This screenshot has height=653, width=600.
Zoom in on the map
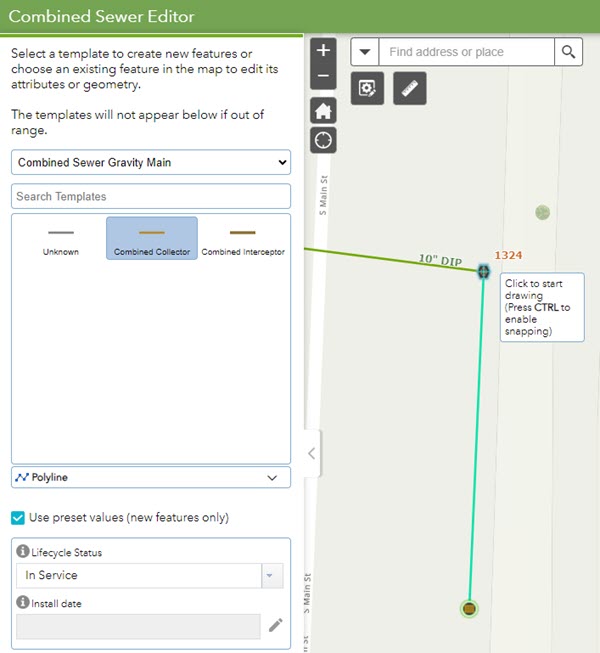point(323,51)
